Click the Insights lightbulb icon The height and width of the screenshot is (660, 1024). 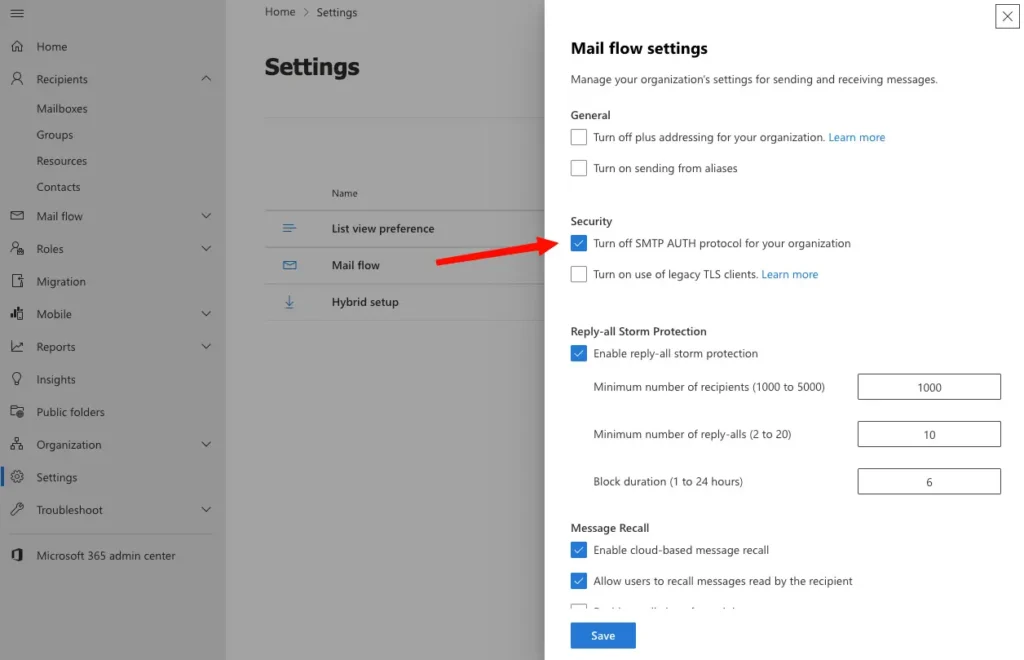(17, 379)
